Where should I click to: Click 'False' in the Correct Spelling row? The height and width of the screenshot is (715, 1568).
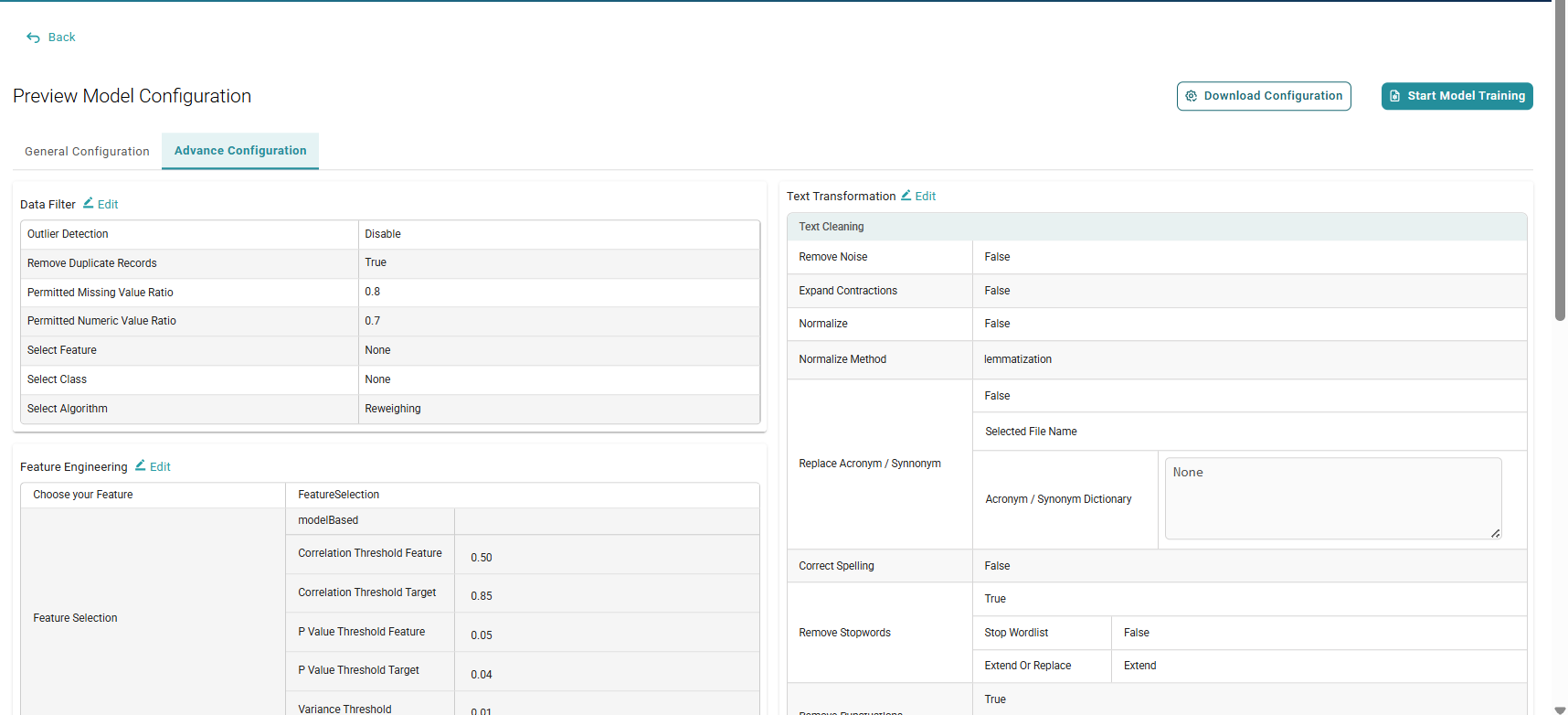pyautogui.click(x=997, y=566)
